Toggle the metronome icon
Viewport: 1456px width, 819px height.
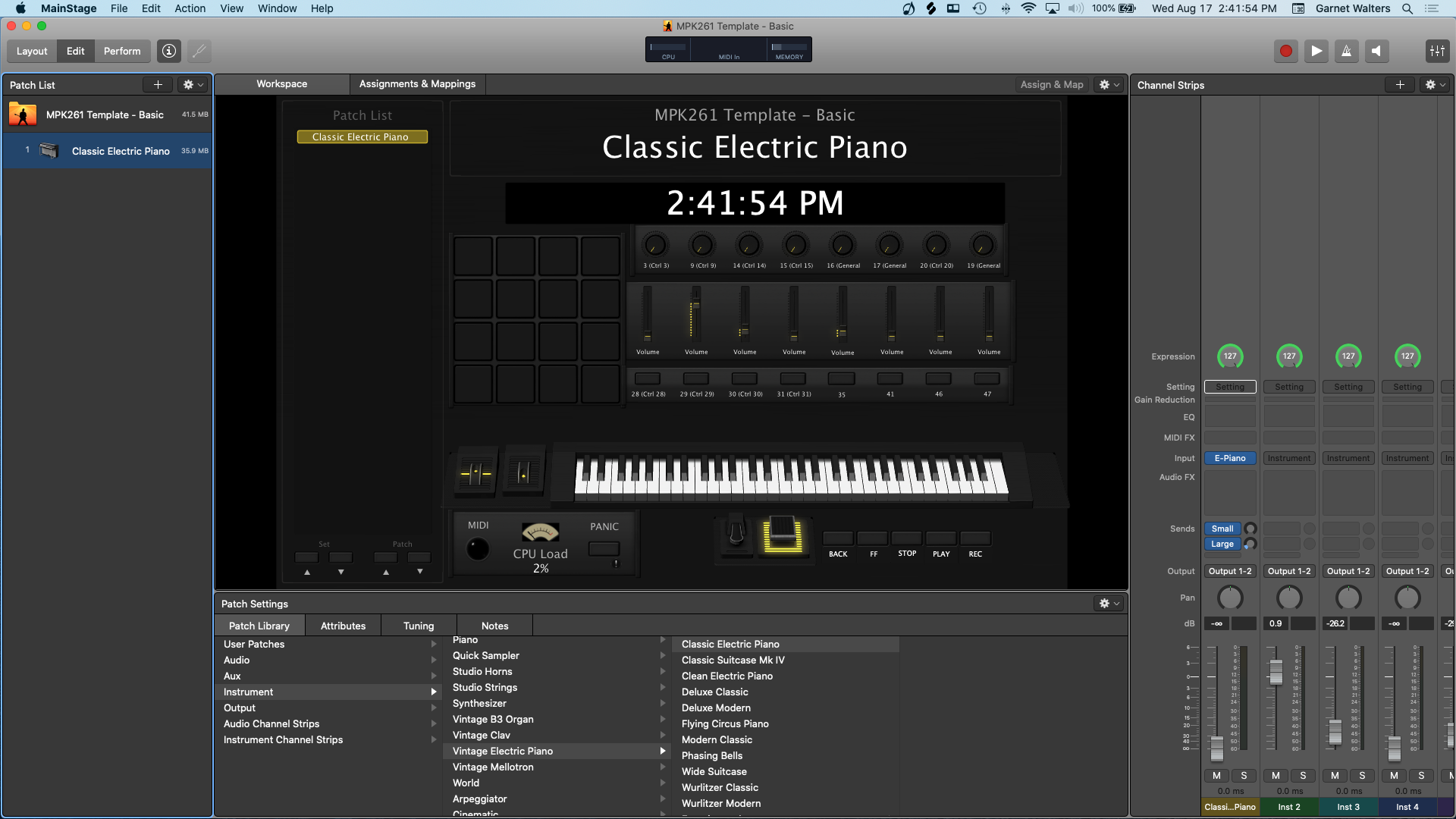pyautogui.click(x=1346, y=51)
